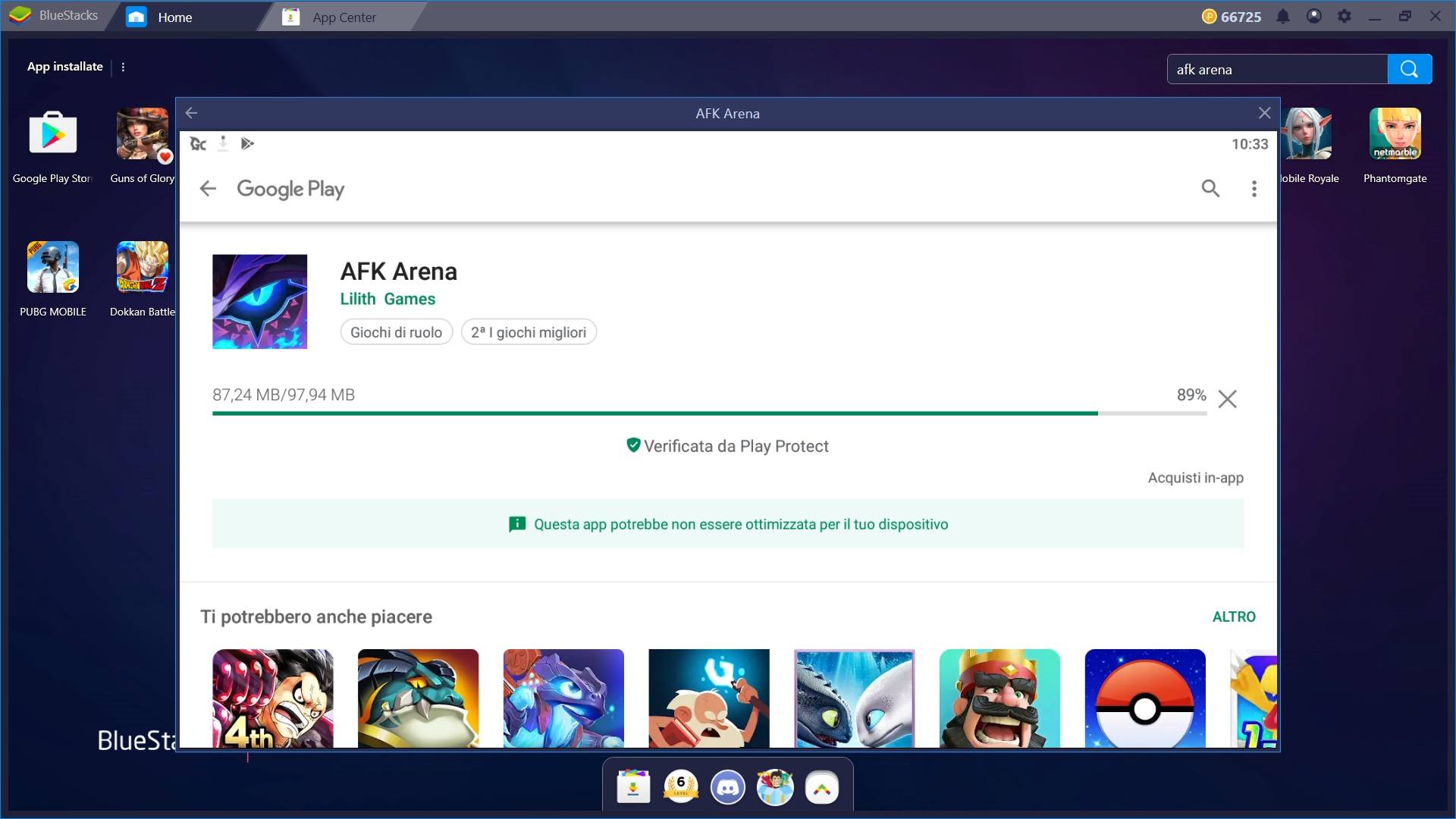The width and height of the screenshot is (1456, 819).
Task: Click the Giochi di ruolo chip
Action: coord(396,332)
